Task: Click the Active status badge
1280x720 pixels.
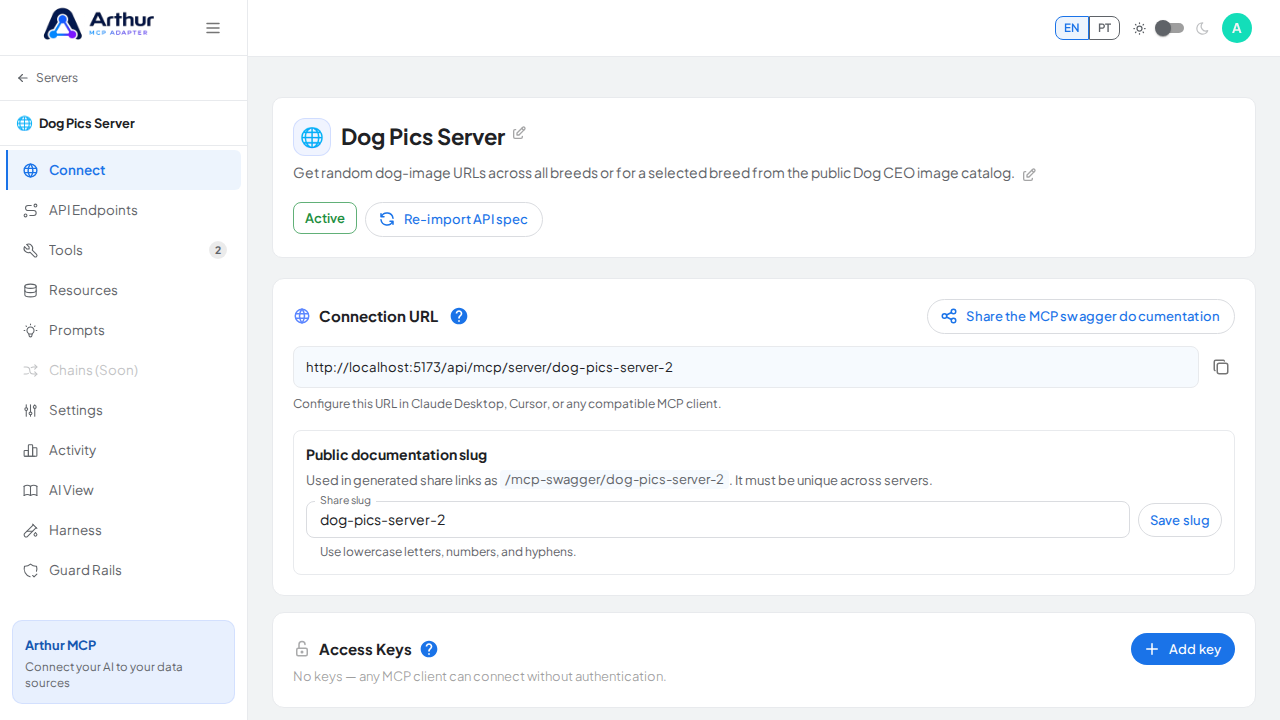Action: [x=325, y=218]
